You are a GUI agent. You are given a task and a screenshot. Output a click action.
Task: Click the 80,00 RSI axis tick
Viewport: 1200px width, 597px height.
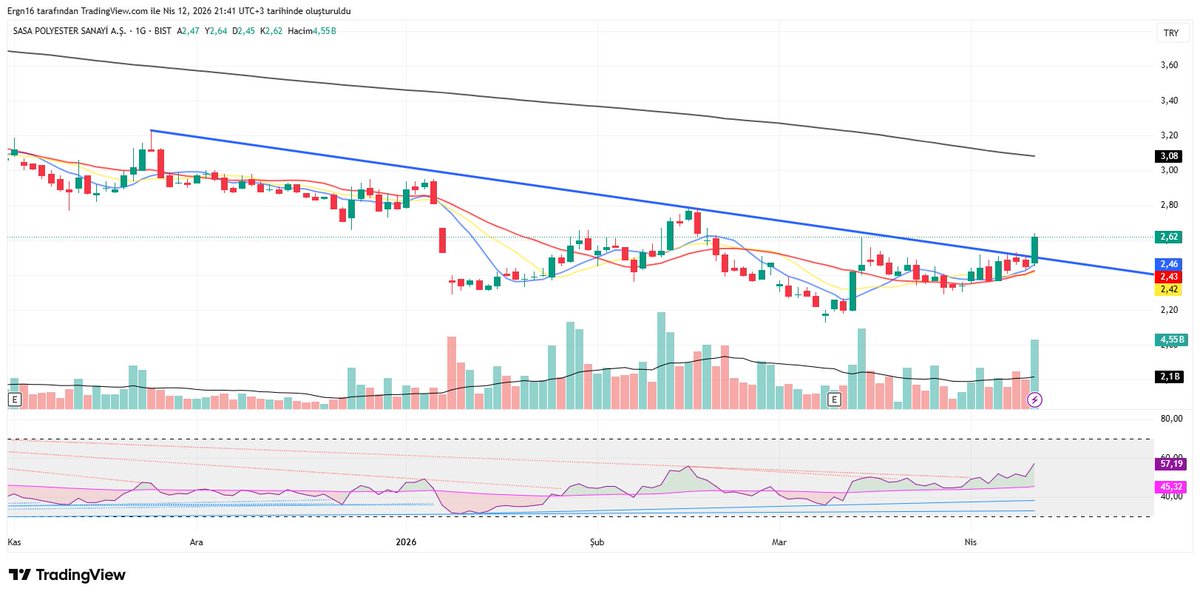[1171, 418]
